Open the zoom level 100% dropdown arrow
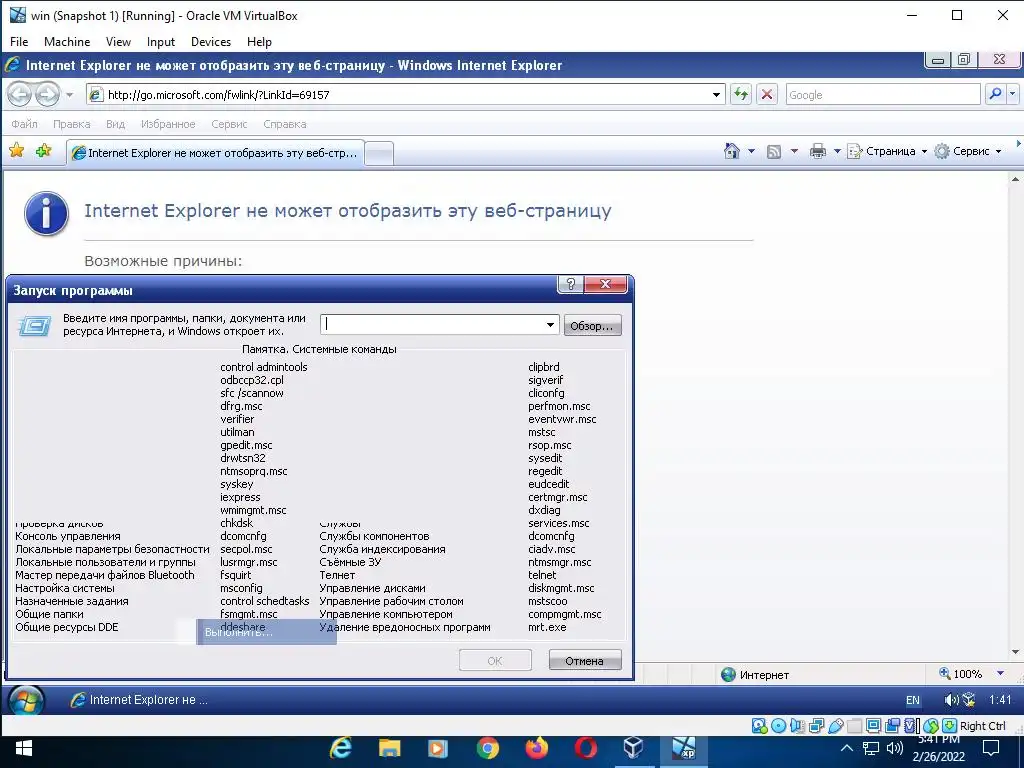The width and height of the screenshot is (1024, 768). coord(1000,673)
